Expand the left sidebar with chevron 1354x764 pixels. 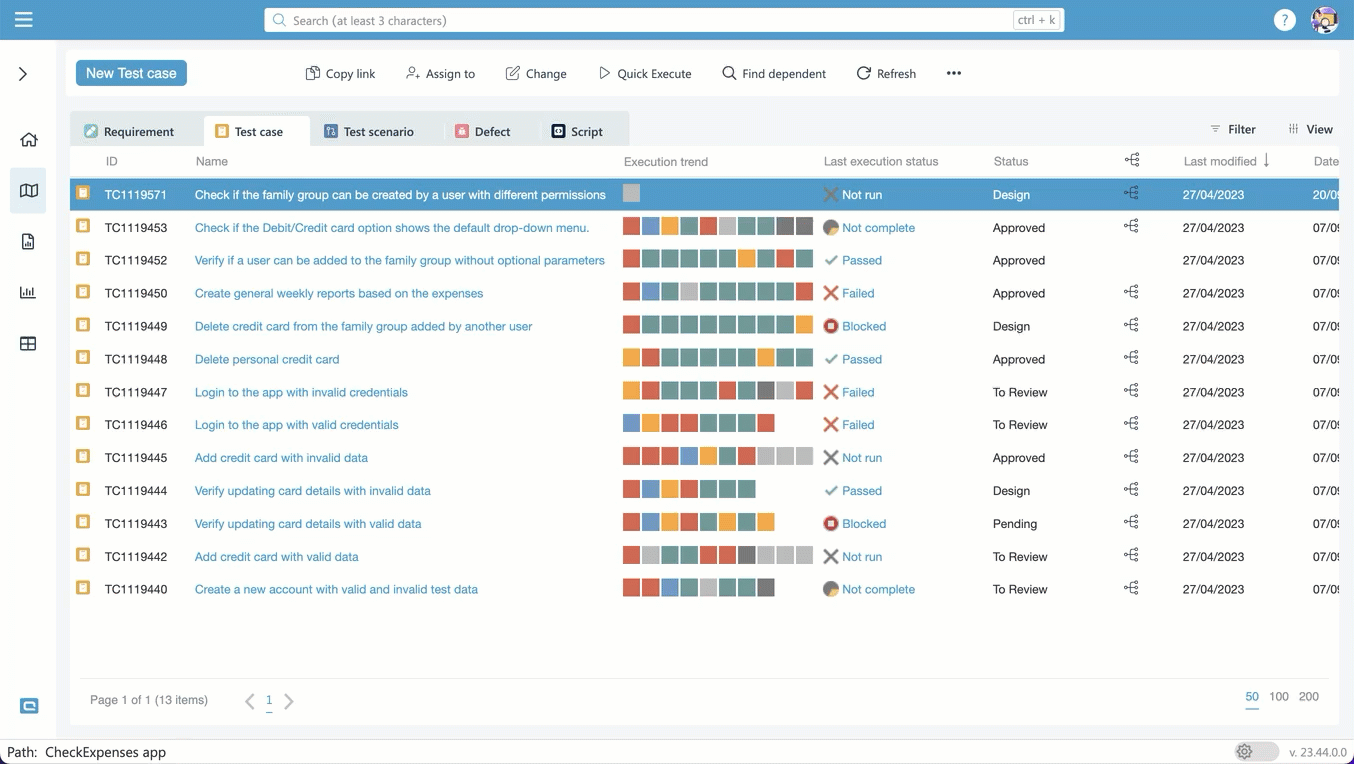coord(23,74)
